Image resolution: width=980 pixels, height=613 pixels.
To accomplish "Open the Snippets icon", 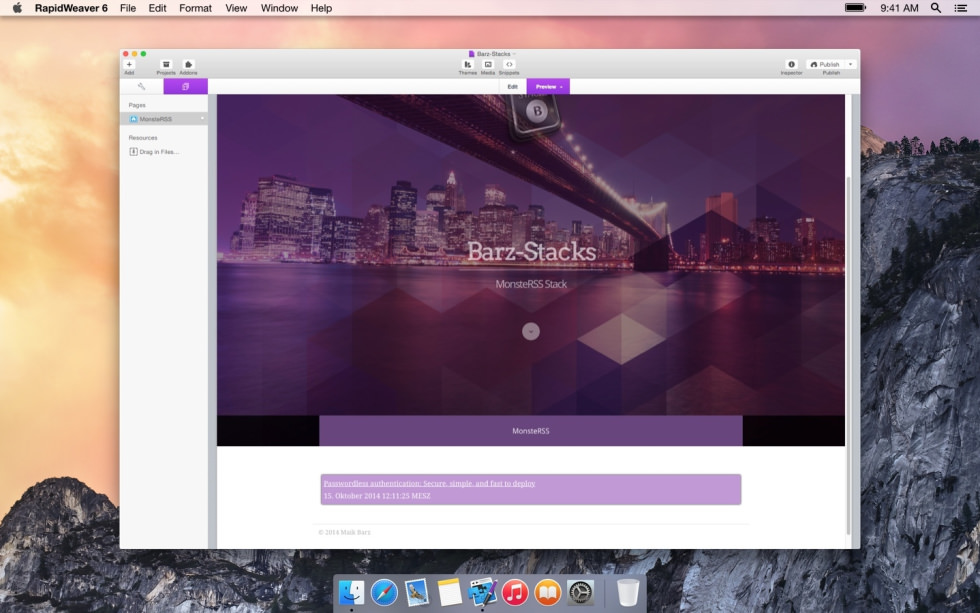I will click(509, 65).
